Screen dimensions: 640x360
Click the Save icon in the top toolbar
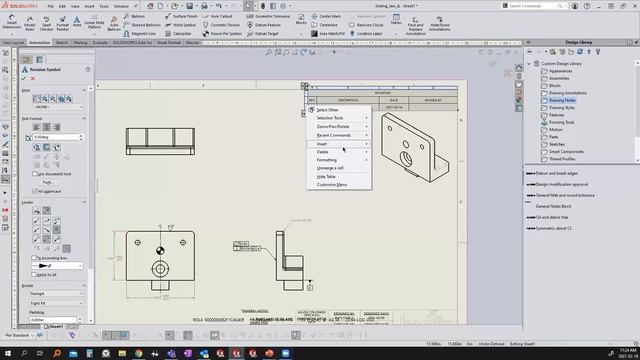tap(190, 6)
